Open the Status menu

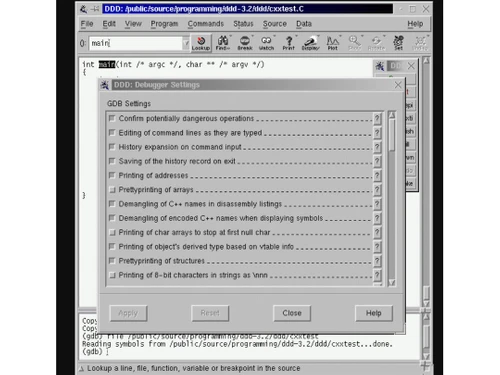click(x=243, y=24)
